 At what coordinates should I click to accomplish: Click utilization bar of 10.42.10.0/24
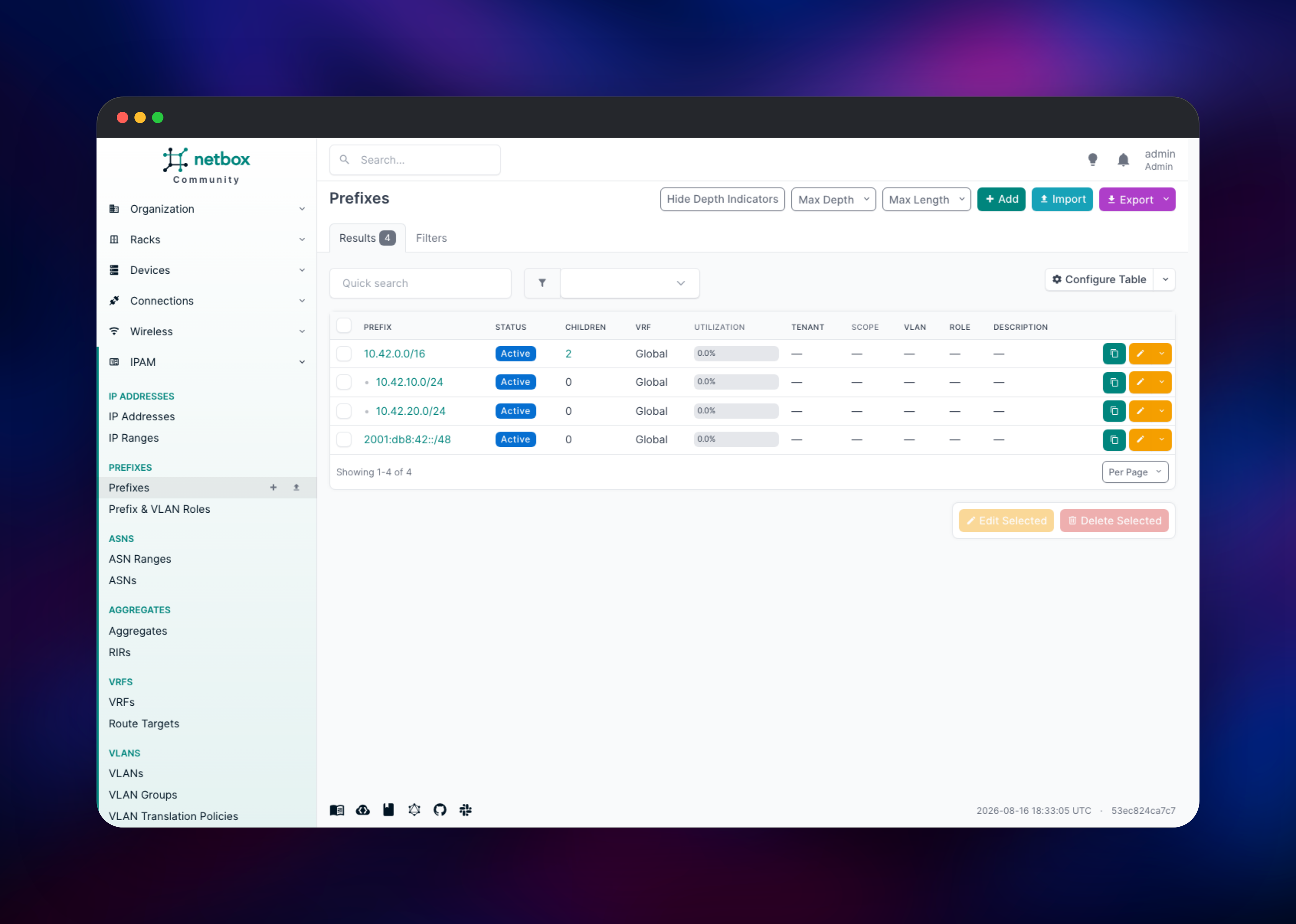[x=736, y=382]
